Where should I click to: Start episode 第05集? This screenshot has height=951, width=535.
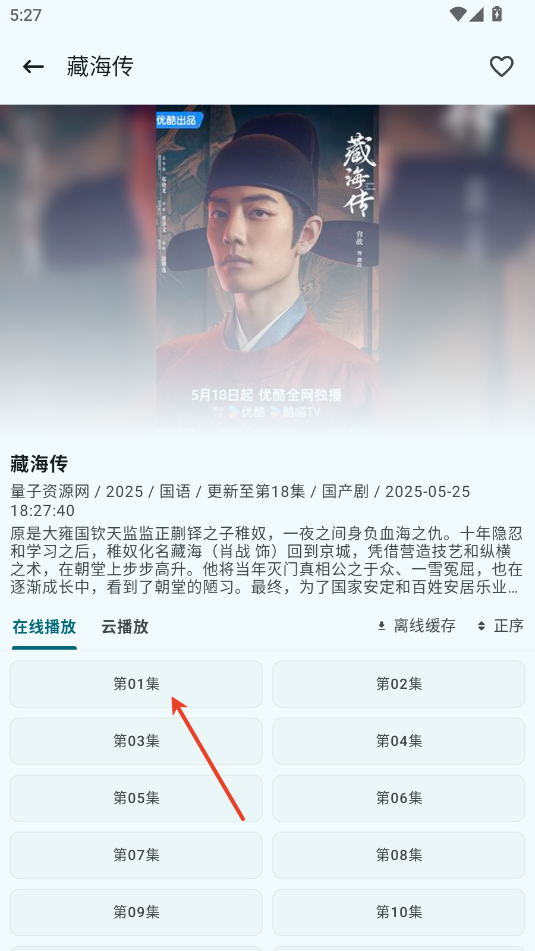coord(136,798)
